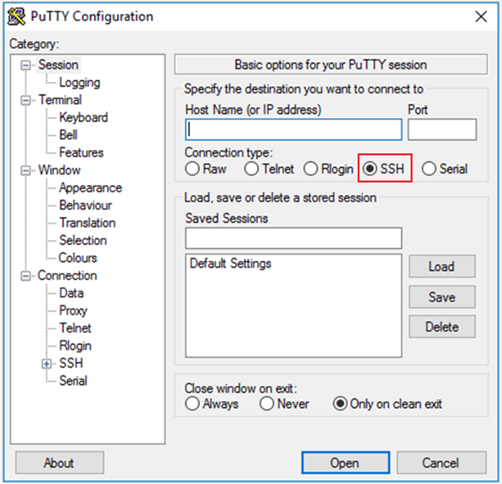Click the Open button to connect
This screenshot has height=484, width=502.
(346, 463)
